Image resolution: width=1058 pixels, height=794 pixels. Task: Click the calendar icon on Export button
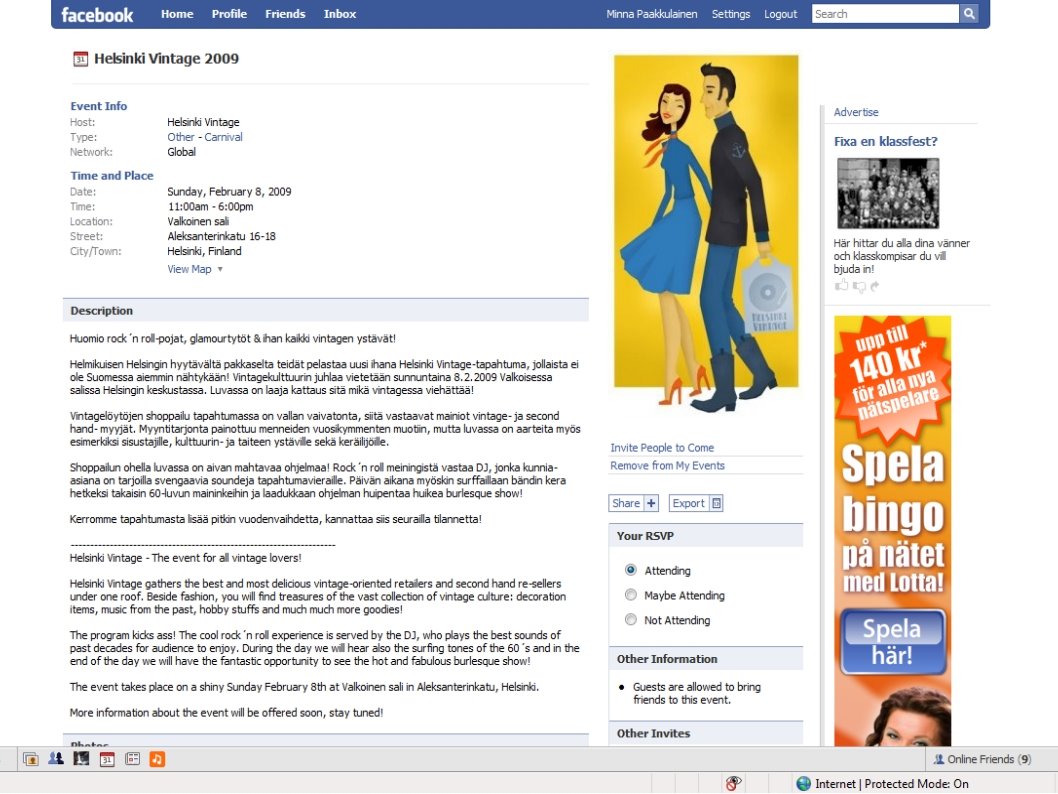click(716, 503)
